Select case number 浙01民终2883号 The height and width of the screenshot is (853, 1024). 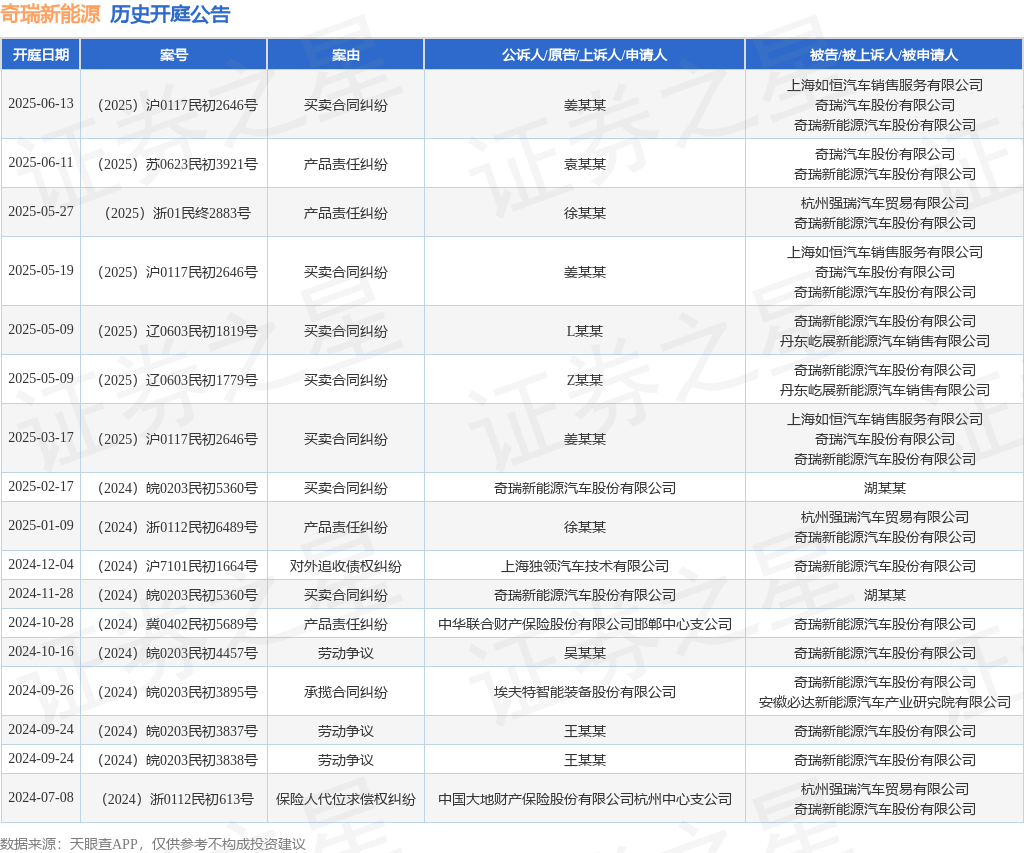pos(177,213)
